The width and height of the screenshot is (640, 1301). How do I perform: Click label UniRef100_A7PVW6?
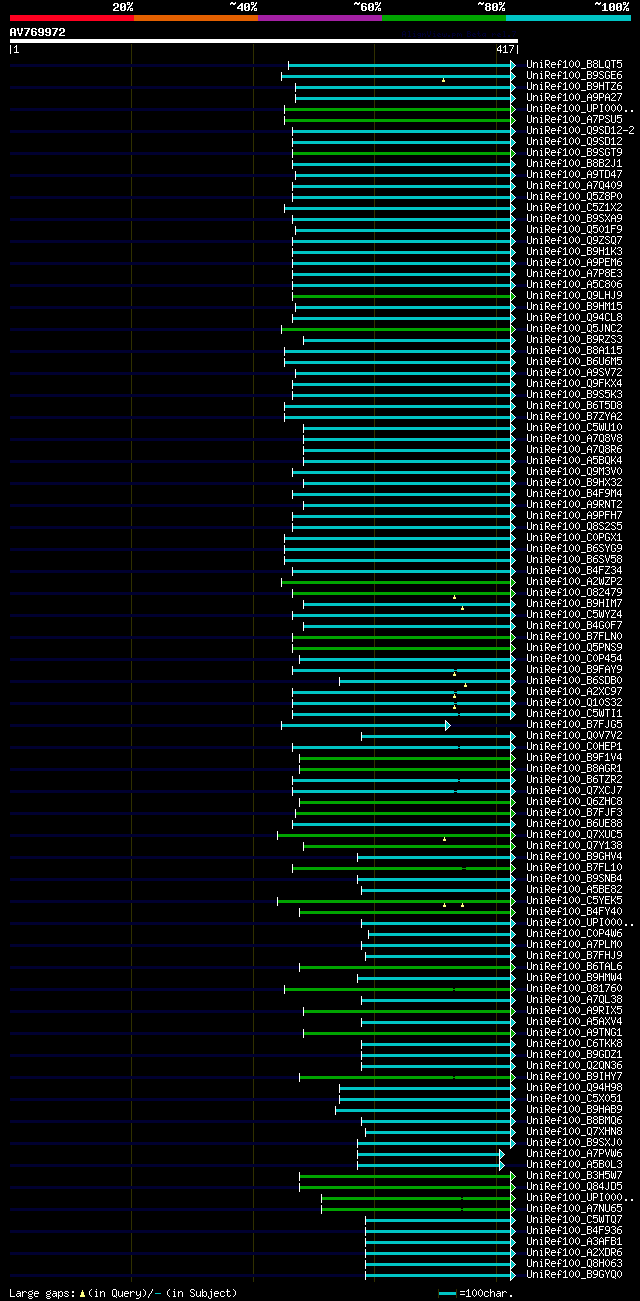click(574, 1153)
